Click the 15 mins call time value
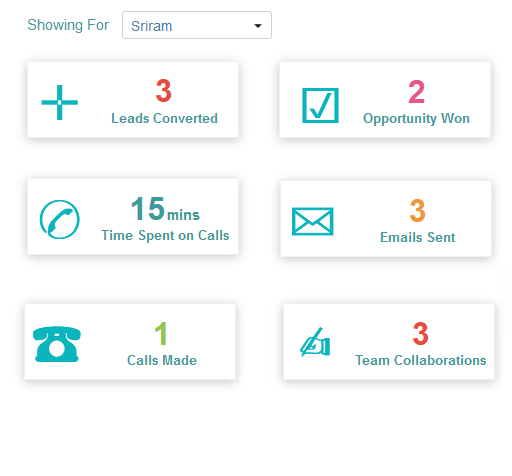Screen dimensions: 512x476 165,209
